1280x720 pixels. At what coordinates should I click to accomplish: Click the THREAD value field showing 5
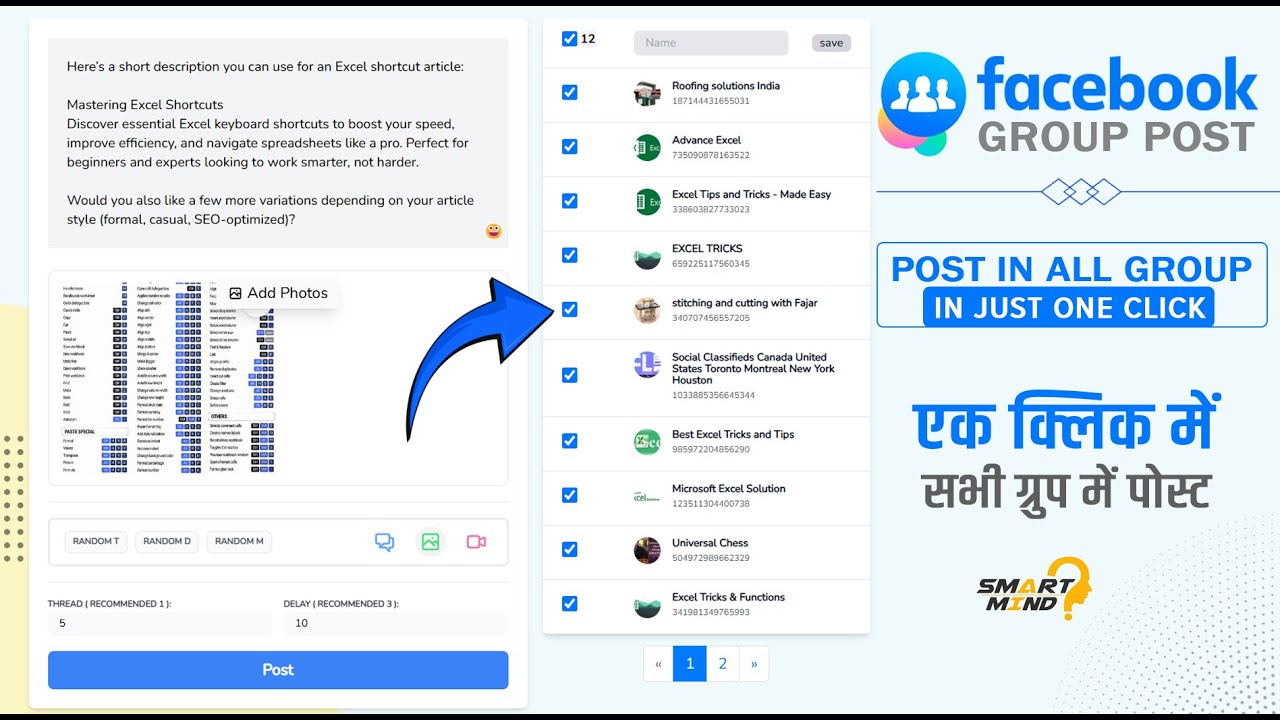[160, 623]
